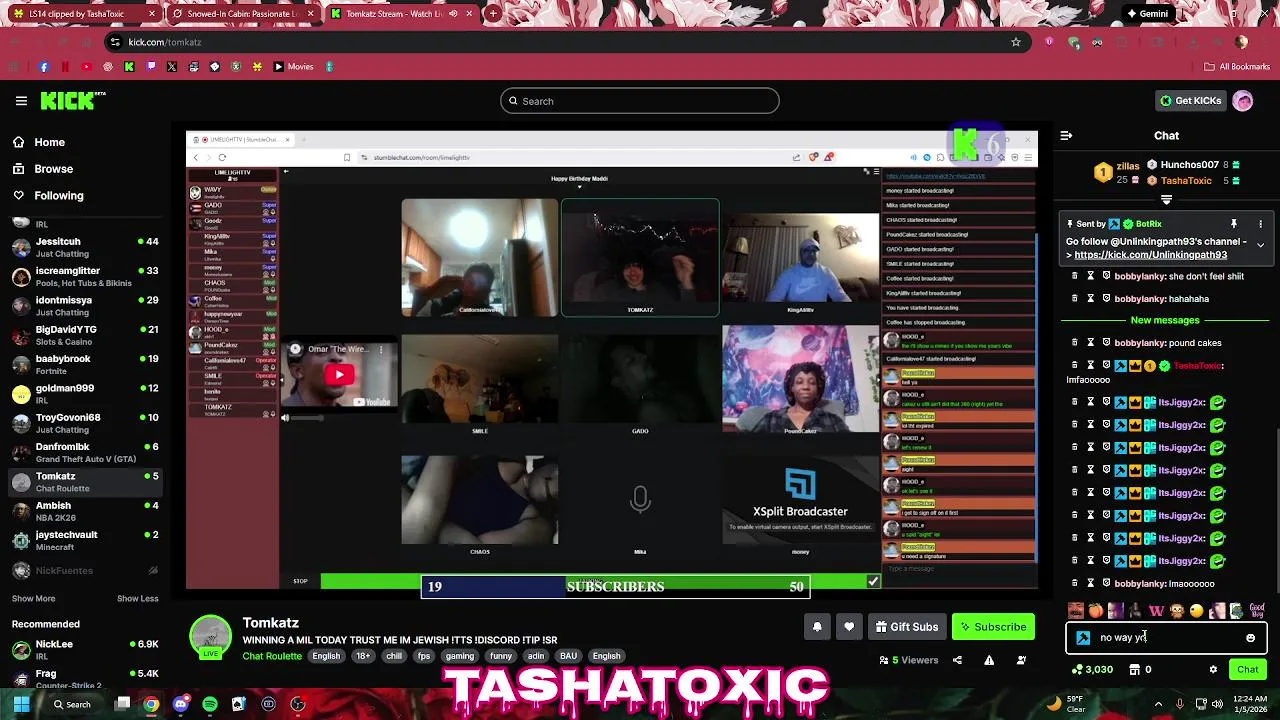Open a new browser tab
The image size is (1280, 720).
[x=493, y=14]
